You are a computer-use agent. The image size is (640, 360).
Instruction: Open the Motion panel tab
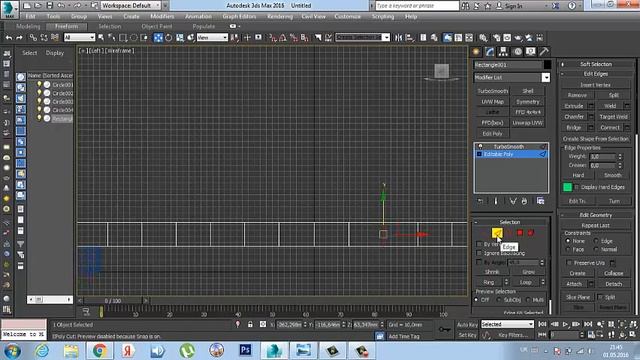point(518,52)
